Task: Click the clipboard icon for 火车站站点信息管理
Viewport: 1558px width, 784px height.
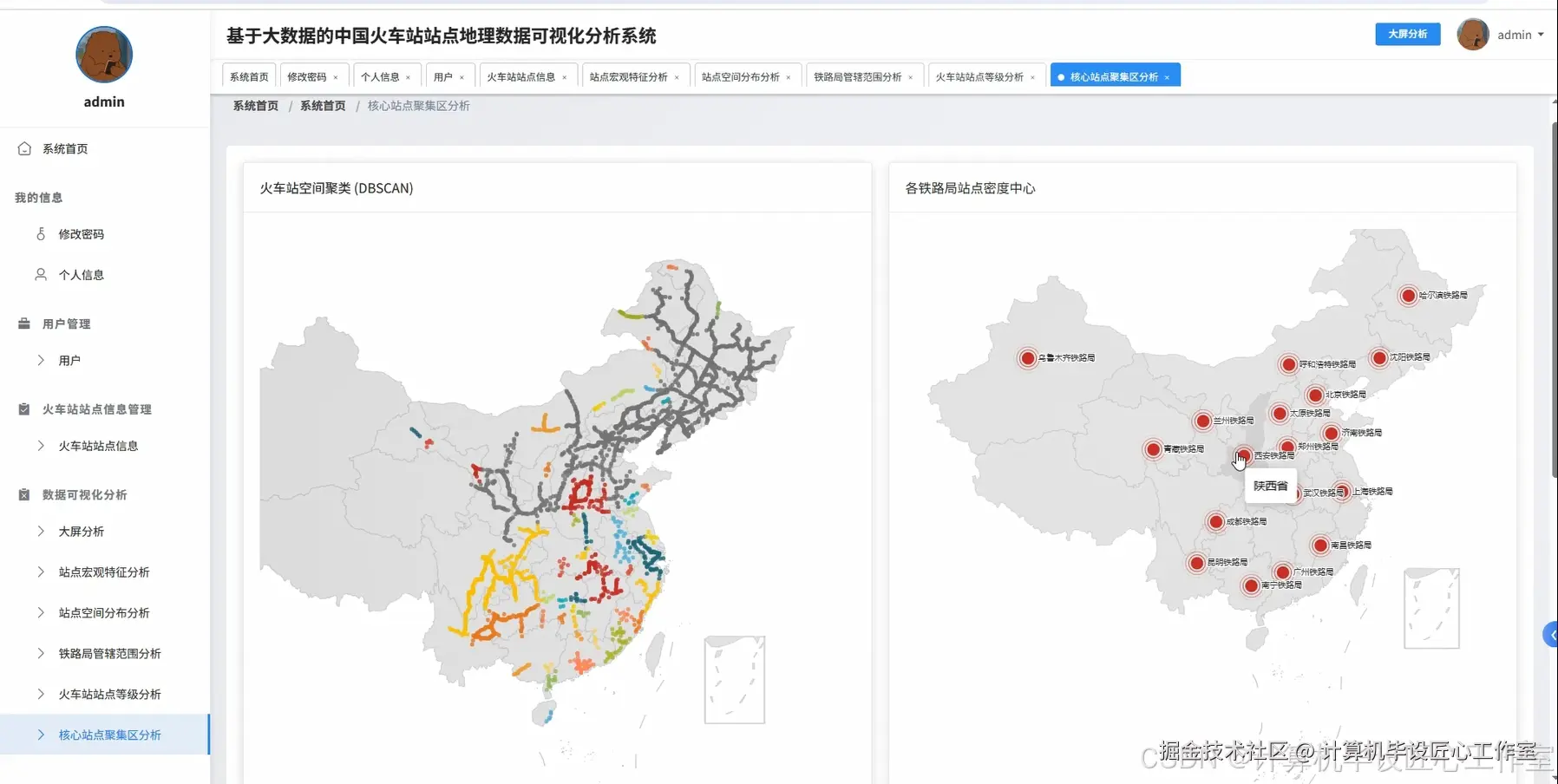Action: [23, 408]
